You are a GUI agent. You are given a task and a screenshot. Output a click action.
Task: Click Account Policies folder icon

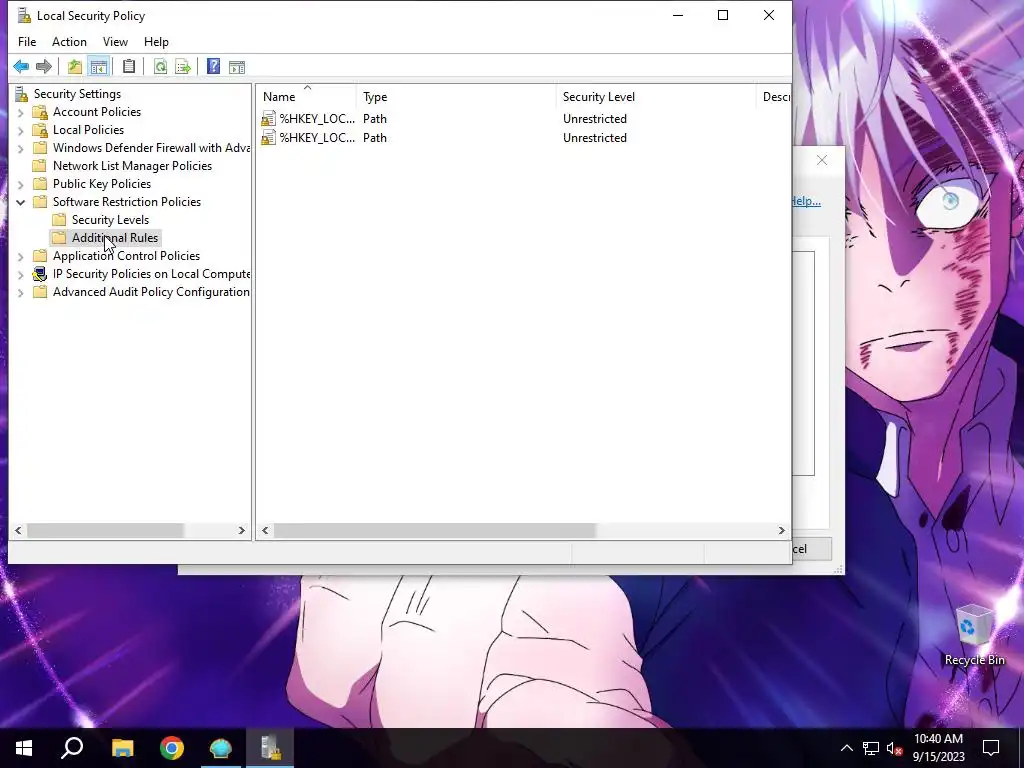tap(40, 112)
